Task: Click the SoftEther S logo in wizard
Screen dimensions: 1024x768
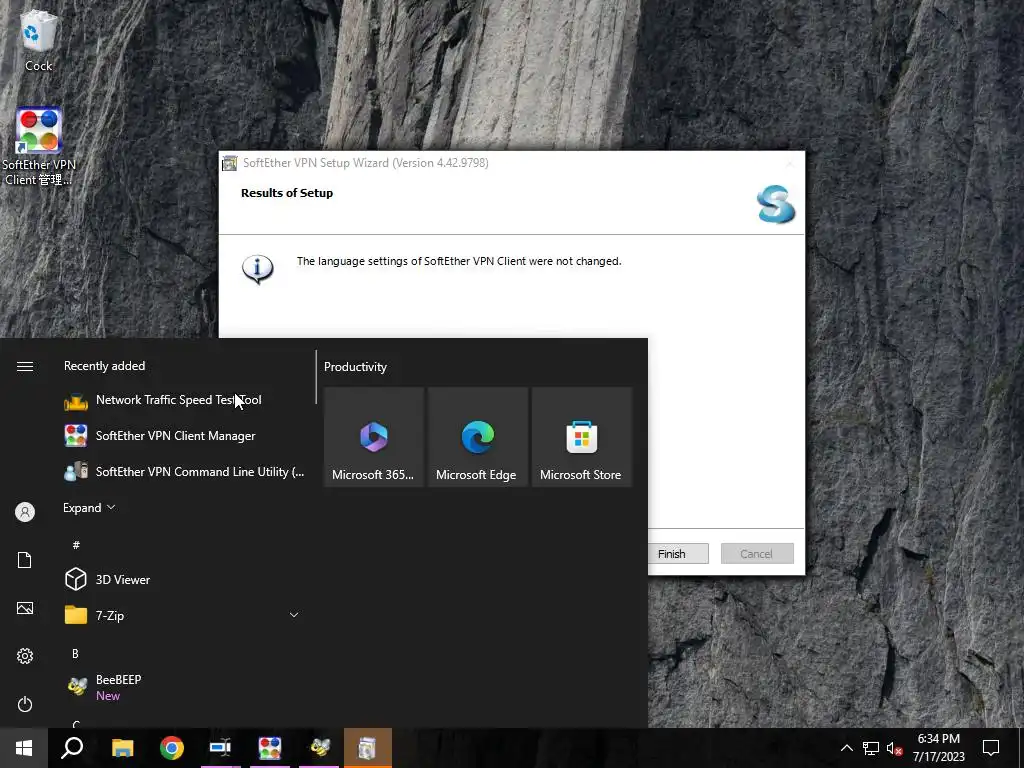Action: pyautogui.click(x=776, y=204)
